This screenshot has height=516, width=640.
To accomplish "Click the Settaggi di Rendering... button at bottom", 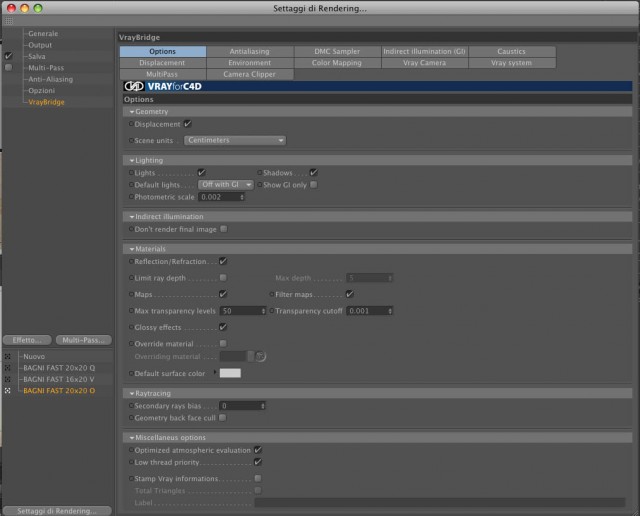I will pos(57,511).
